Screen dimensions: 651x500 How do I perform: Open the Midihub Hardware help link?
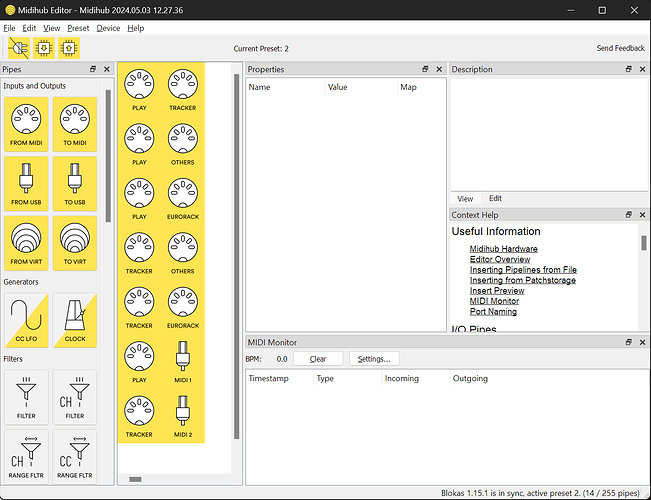(504, 249)
